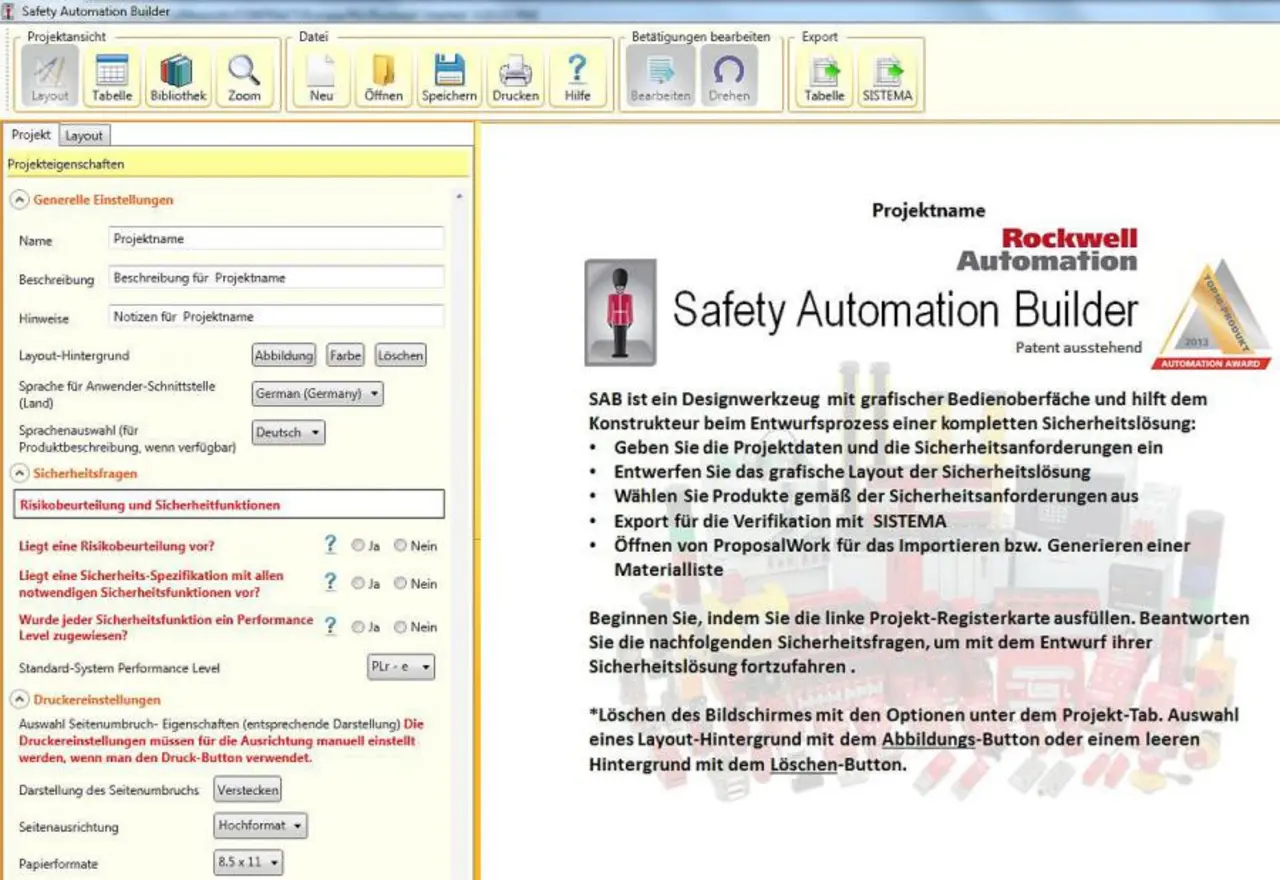Save the project with Speichern
1280x880 pixels.
point(449,77)
